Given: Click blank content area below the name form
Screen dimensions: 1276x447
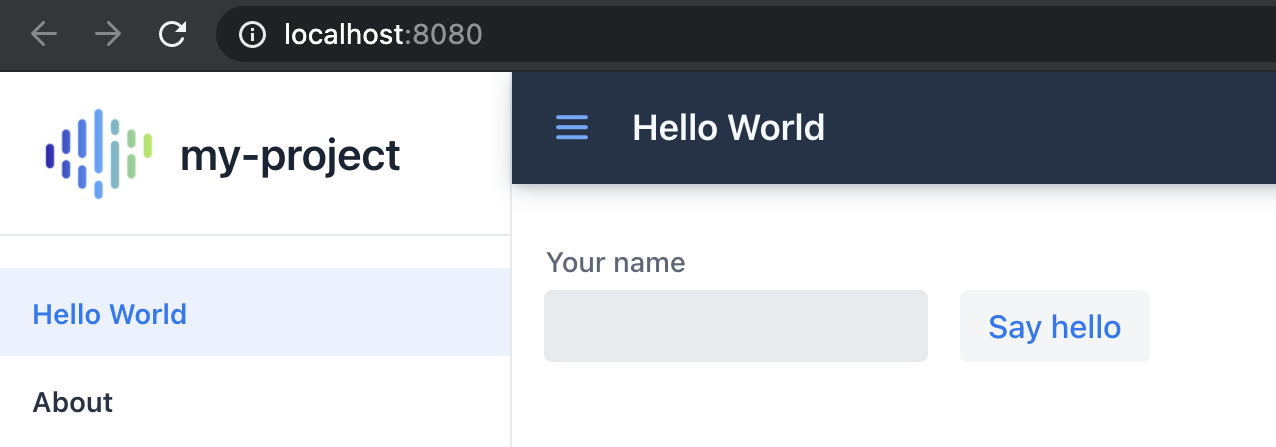Looking at the screenshot, I should pos(890,410).
